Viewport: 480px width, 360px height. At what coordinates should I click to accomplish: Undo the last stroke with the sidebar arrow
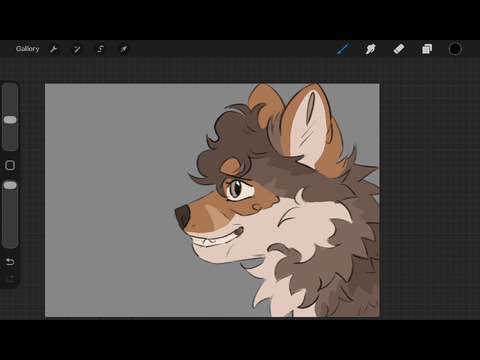(x=10, y=262)
